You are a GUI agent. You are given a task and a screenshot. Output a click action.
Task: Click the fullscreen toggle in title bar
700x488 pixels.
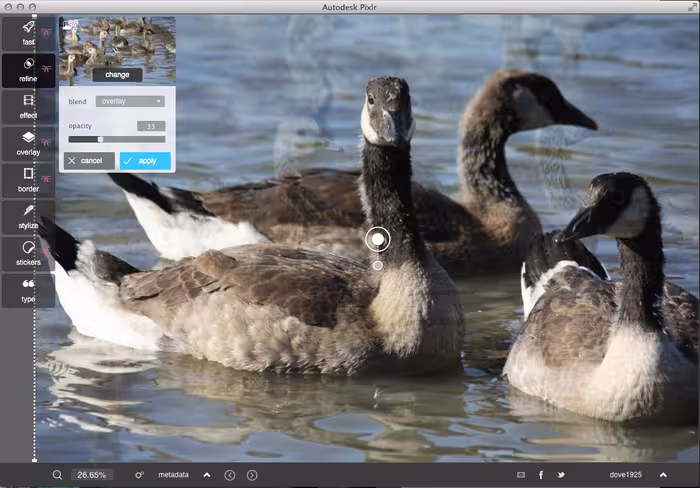692,7
